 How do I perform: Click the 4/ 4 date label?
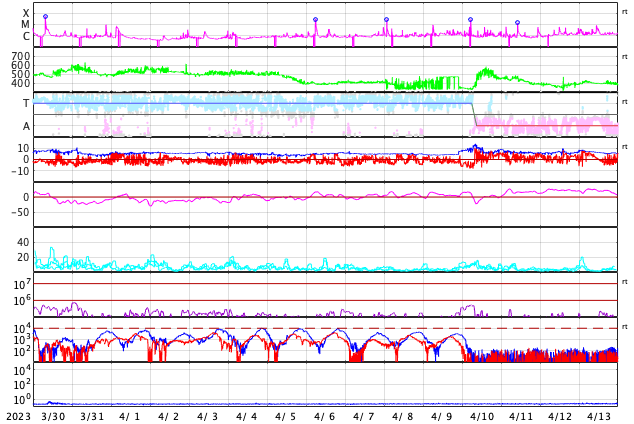pyautogui.click(x=247, y=417)
